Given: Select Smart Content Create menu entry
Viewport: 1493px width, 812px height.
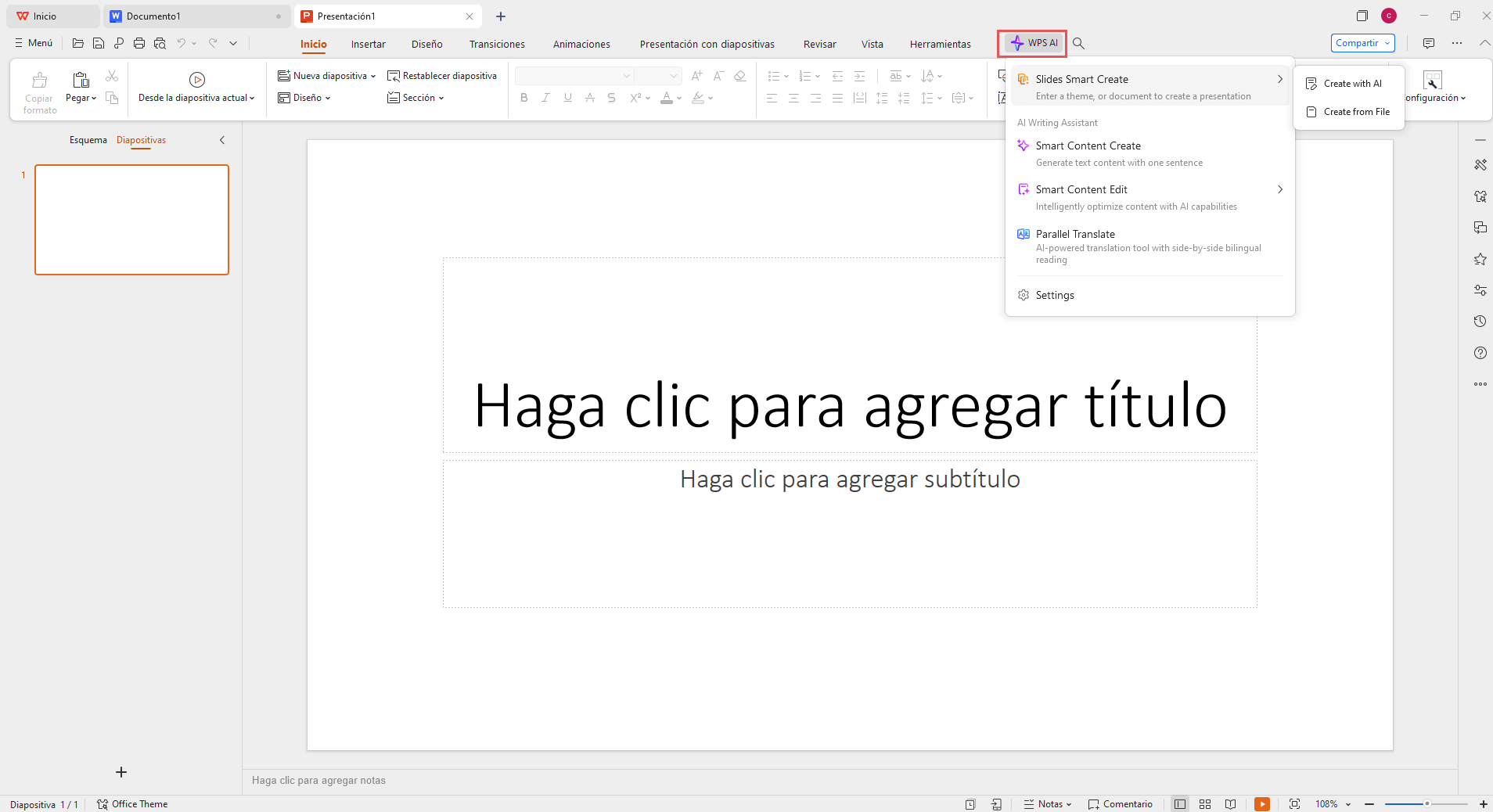Looking at the screenshot, I should click(1088, 146).
